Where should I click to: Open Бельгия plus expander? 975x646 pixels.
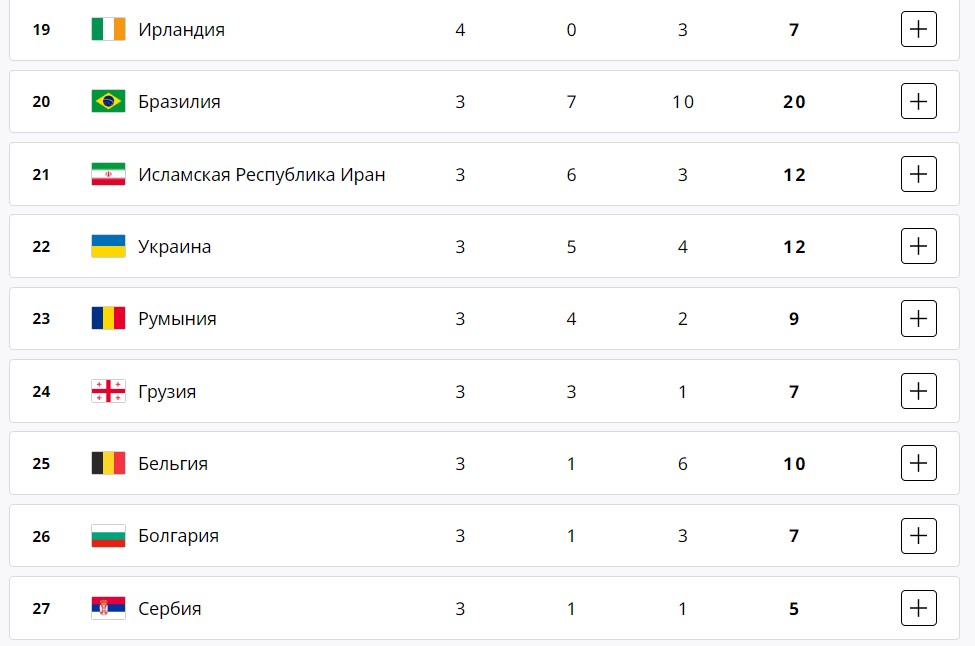click(x=918, y=463)
